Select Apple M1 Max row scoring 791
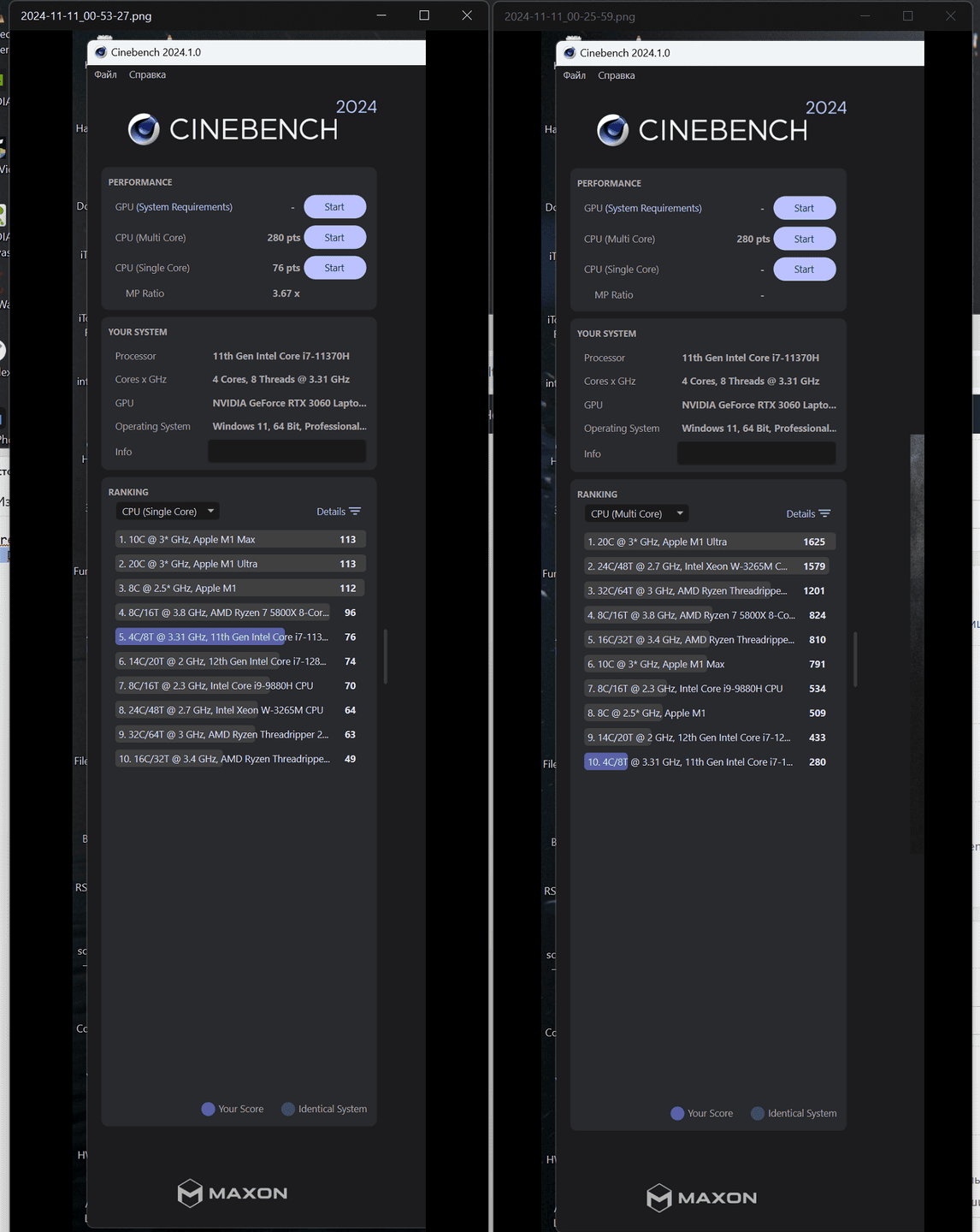This screenshot has height=1232, width=980. 710,664
